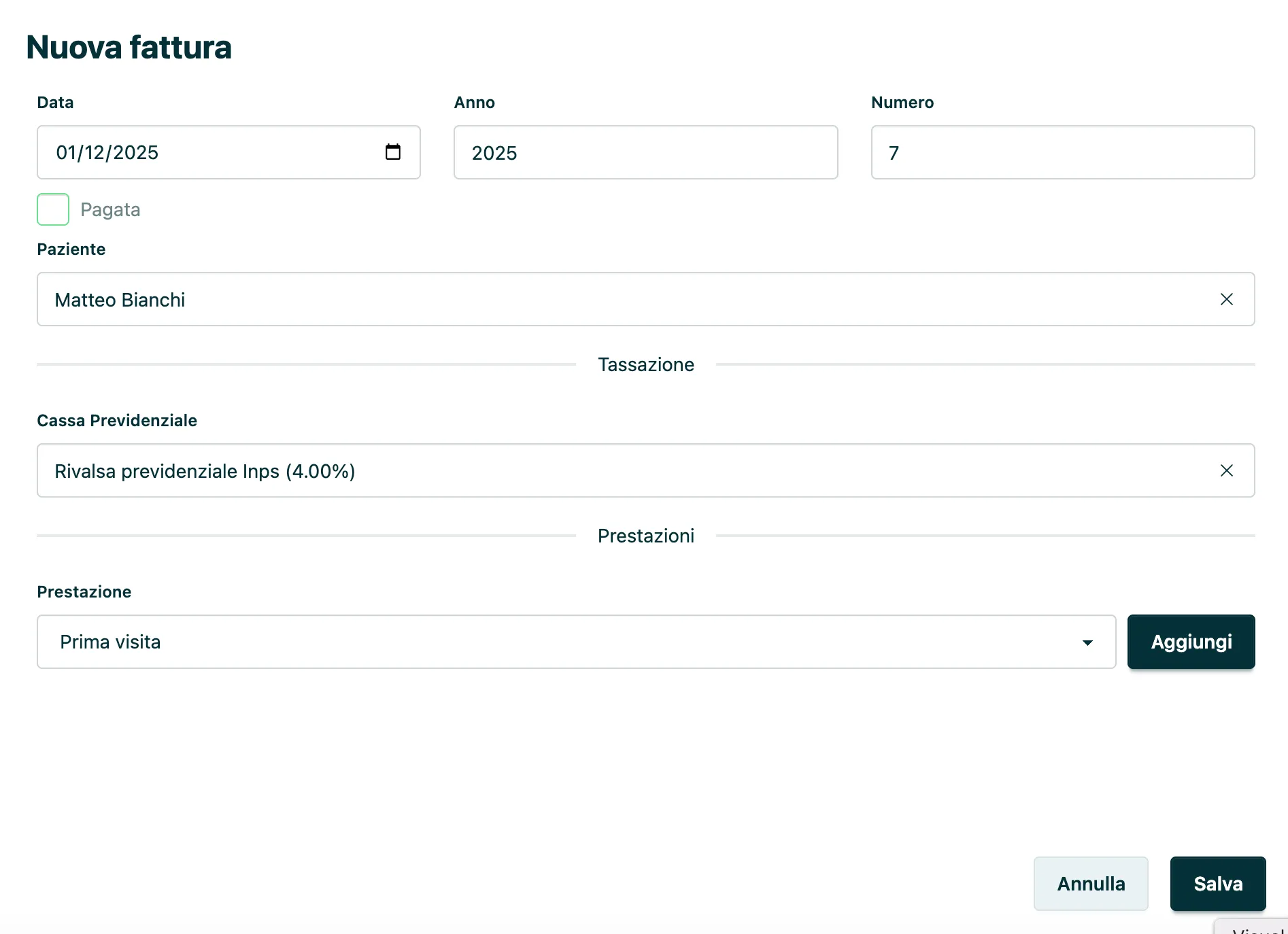Focus the Numero field containing 7
This screenshot has width=1288, height=934.
pos(1062,152)
